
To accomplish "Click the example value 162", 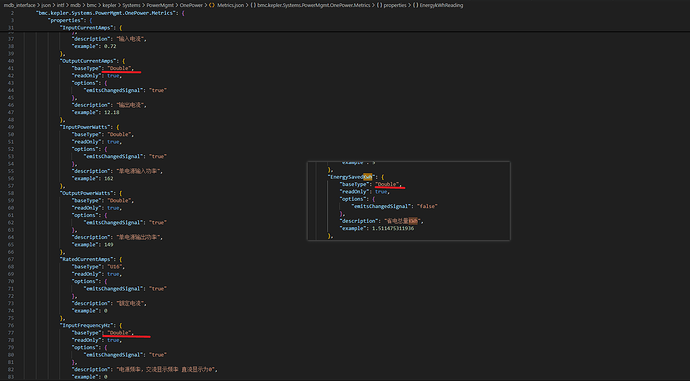I will point(109,178).
